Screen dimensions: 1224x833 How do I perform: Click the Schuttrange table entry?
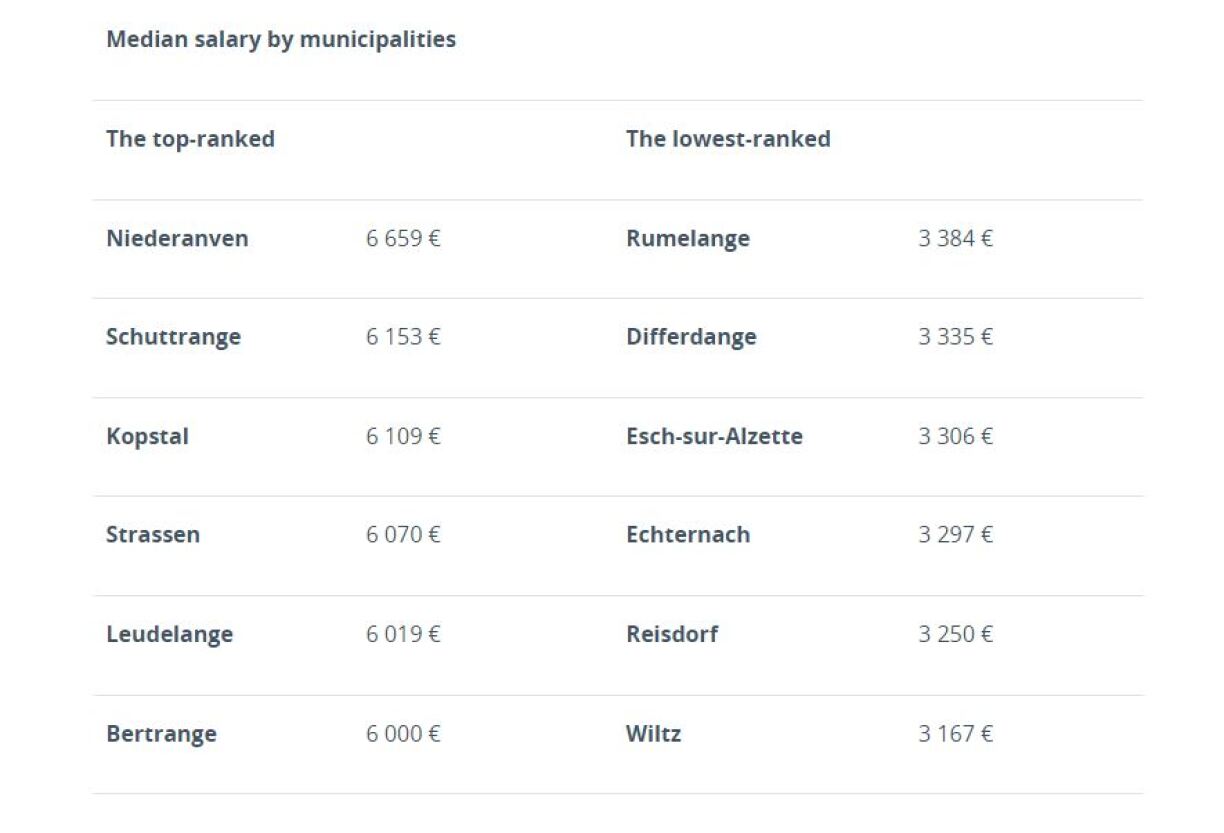tap(173, 337)
